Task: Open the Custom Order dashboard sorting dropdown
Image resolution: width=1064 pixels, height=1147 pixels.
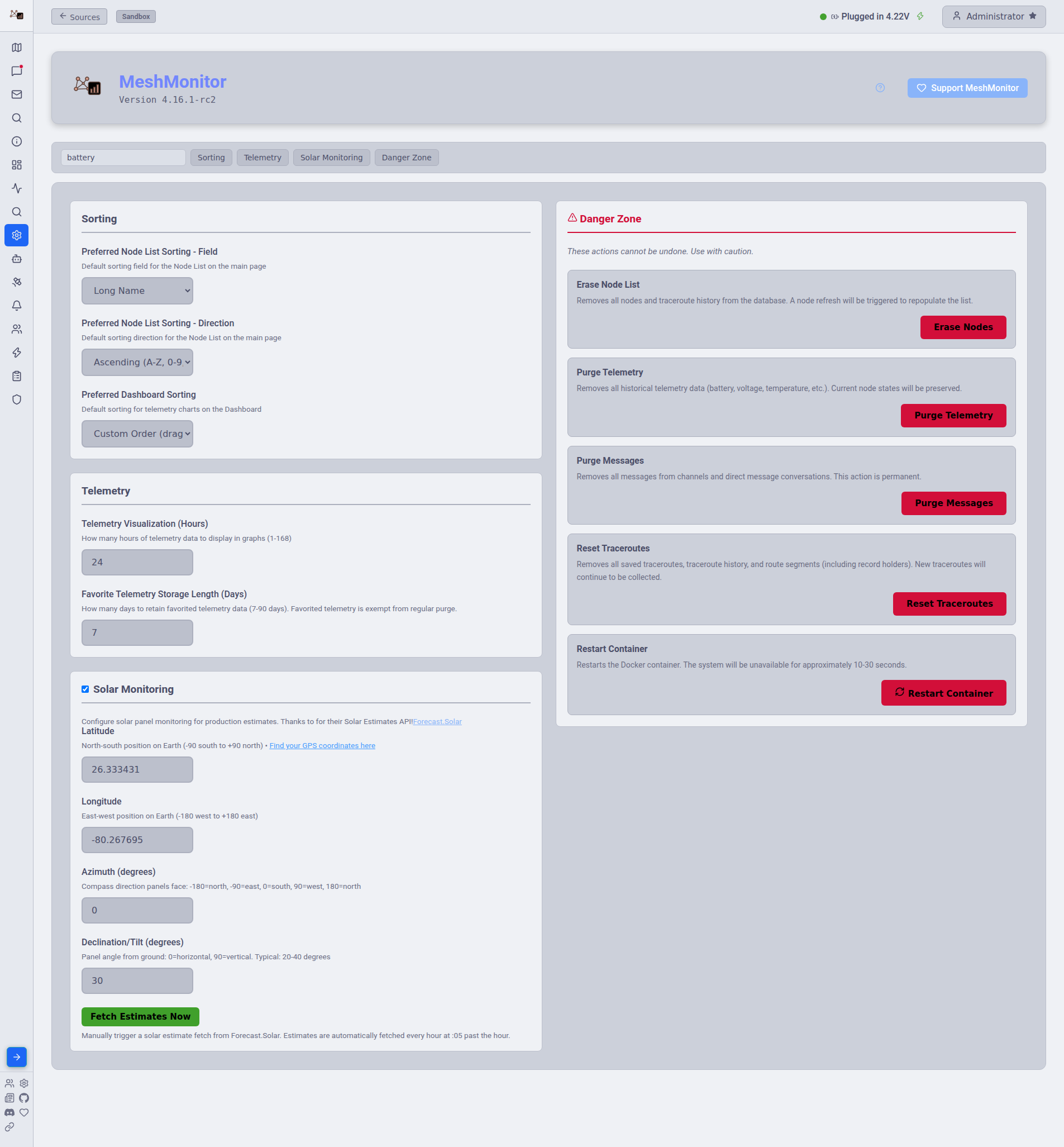Action: point(137,434)
